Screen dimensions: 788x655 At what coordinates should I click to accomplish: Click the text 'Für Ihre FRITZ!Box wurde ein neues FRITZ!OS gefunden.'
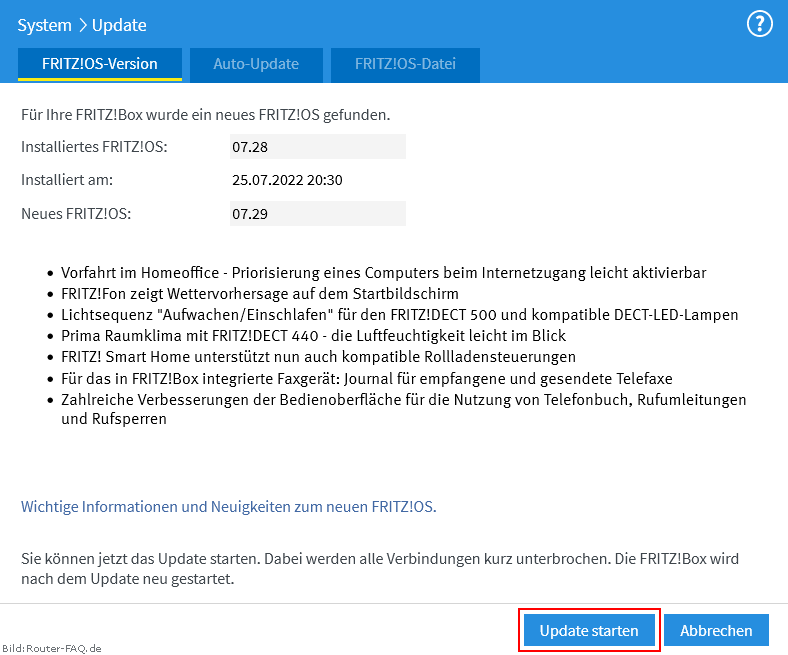coord(206,115)
